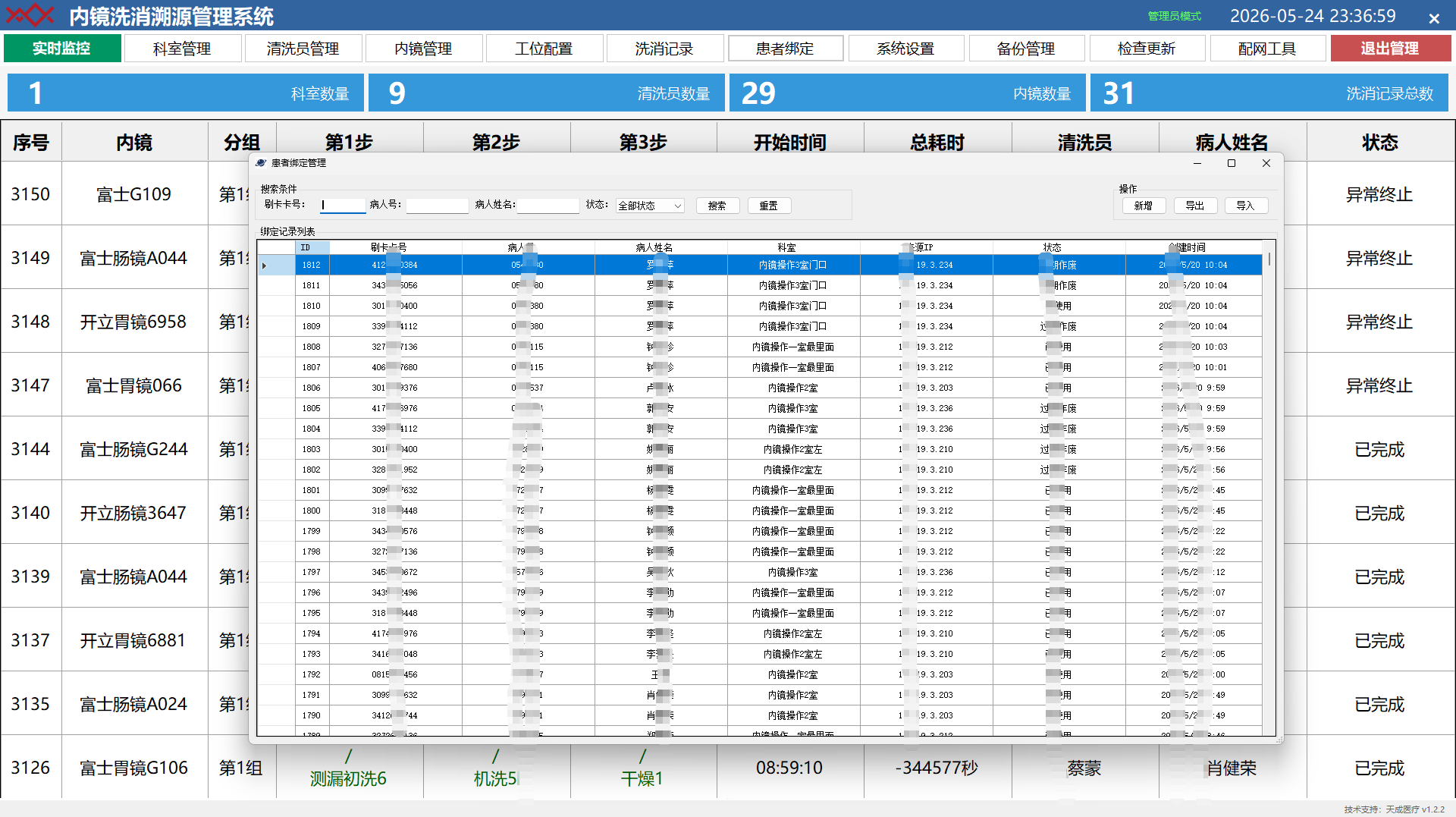Click the 管理员模式 label
1456x817 pixels.
[1174, 16]
